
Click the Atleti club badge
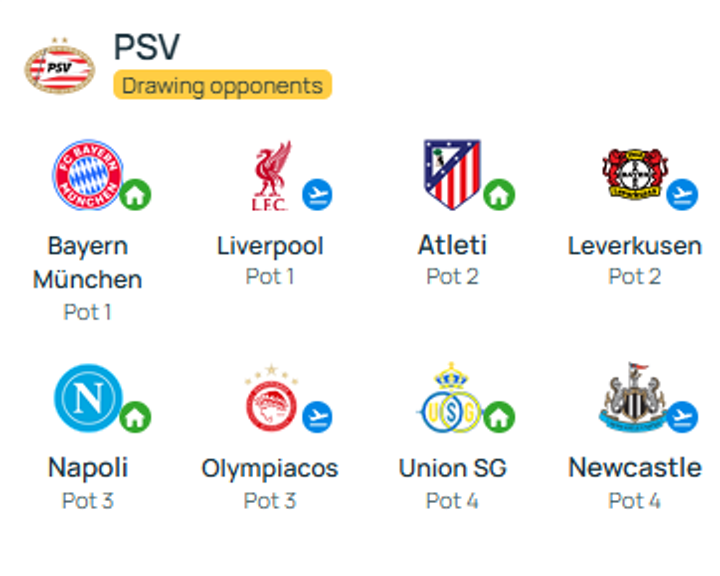pyautogui.click(x=452, y=174)
